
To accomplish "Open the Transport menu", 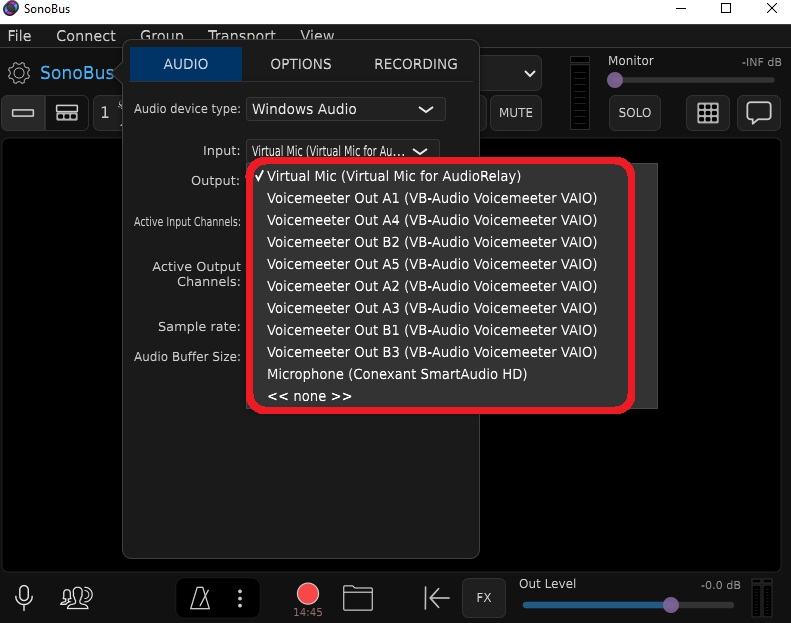I will pos(242,35).
